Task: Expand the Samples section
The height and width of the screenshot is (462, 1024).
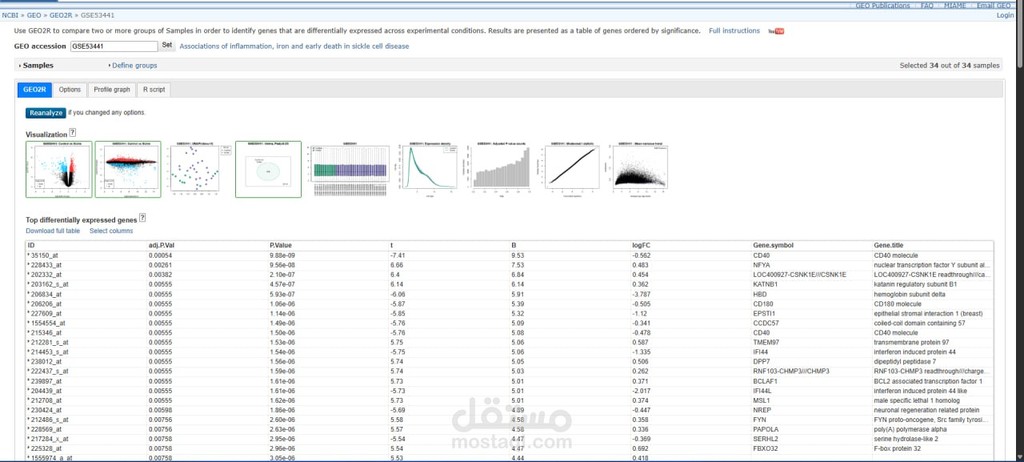Action: point(36,65)
